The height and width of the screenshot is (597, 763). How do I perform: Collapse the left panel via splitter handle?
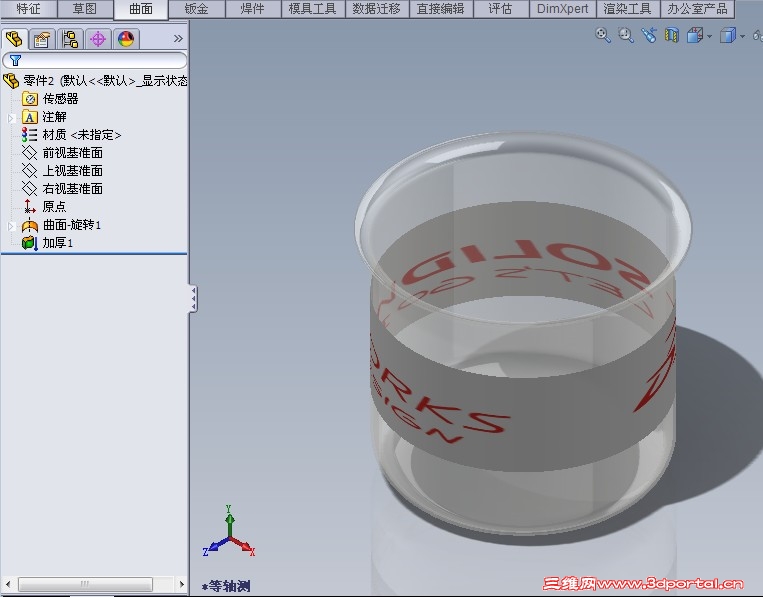[x=193, y=298]
